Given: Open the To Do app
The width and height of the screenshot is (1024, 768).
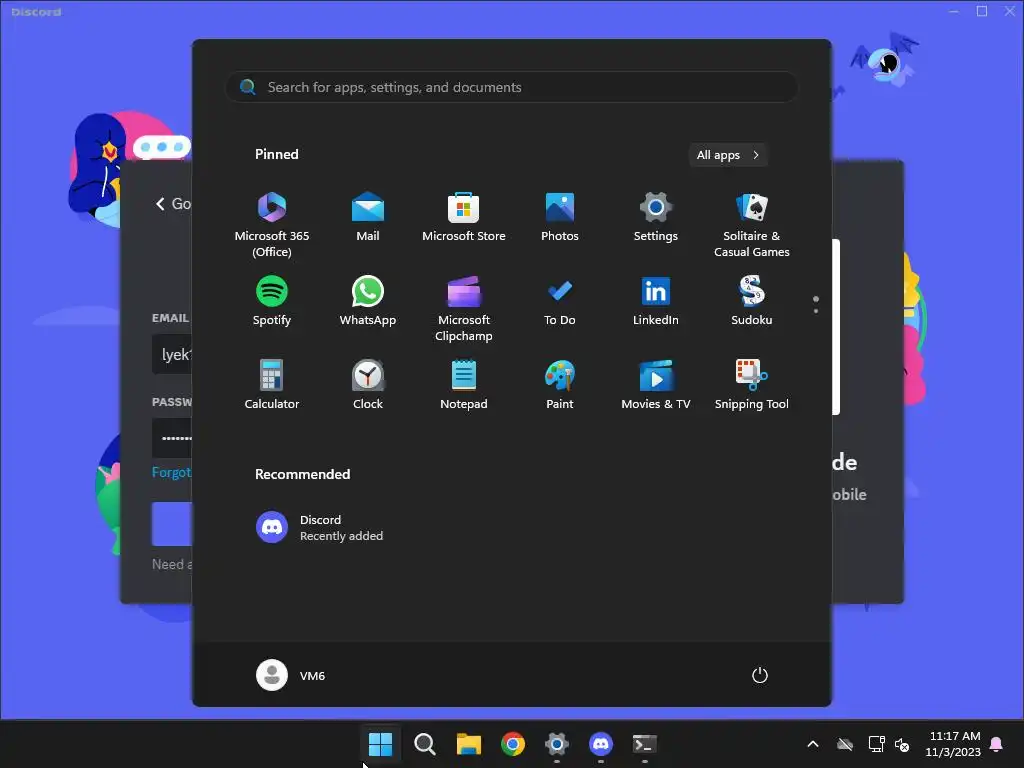Looking at the screenshot, I should coord(560,301).
